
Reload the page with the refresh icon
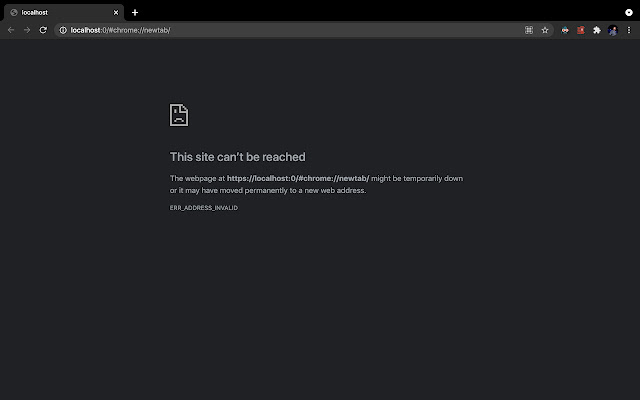pyautogui.click(x=43, y=30)
